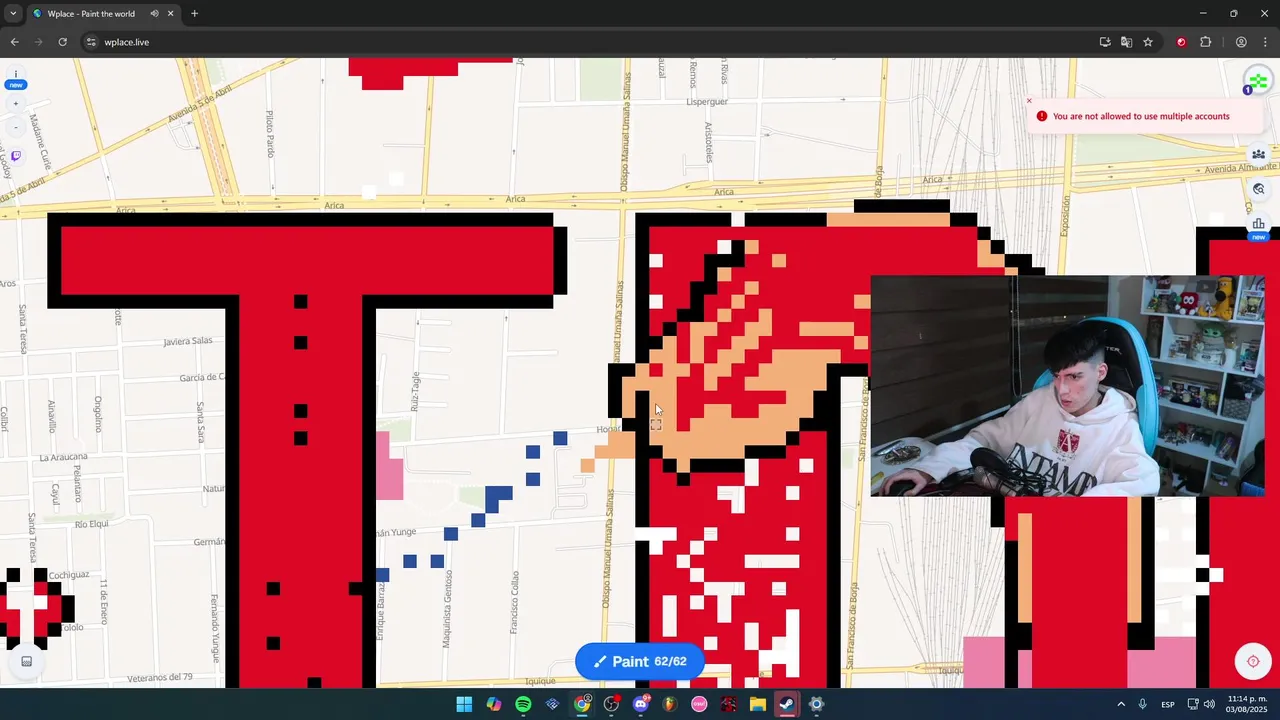Open Chrome profile avatar
This screenshot has height=720, width=1280.
point(1241,42)
